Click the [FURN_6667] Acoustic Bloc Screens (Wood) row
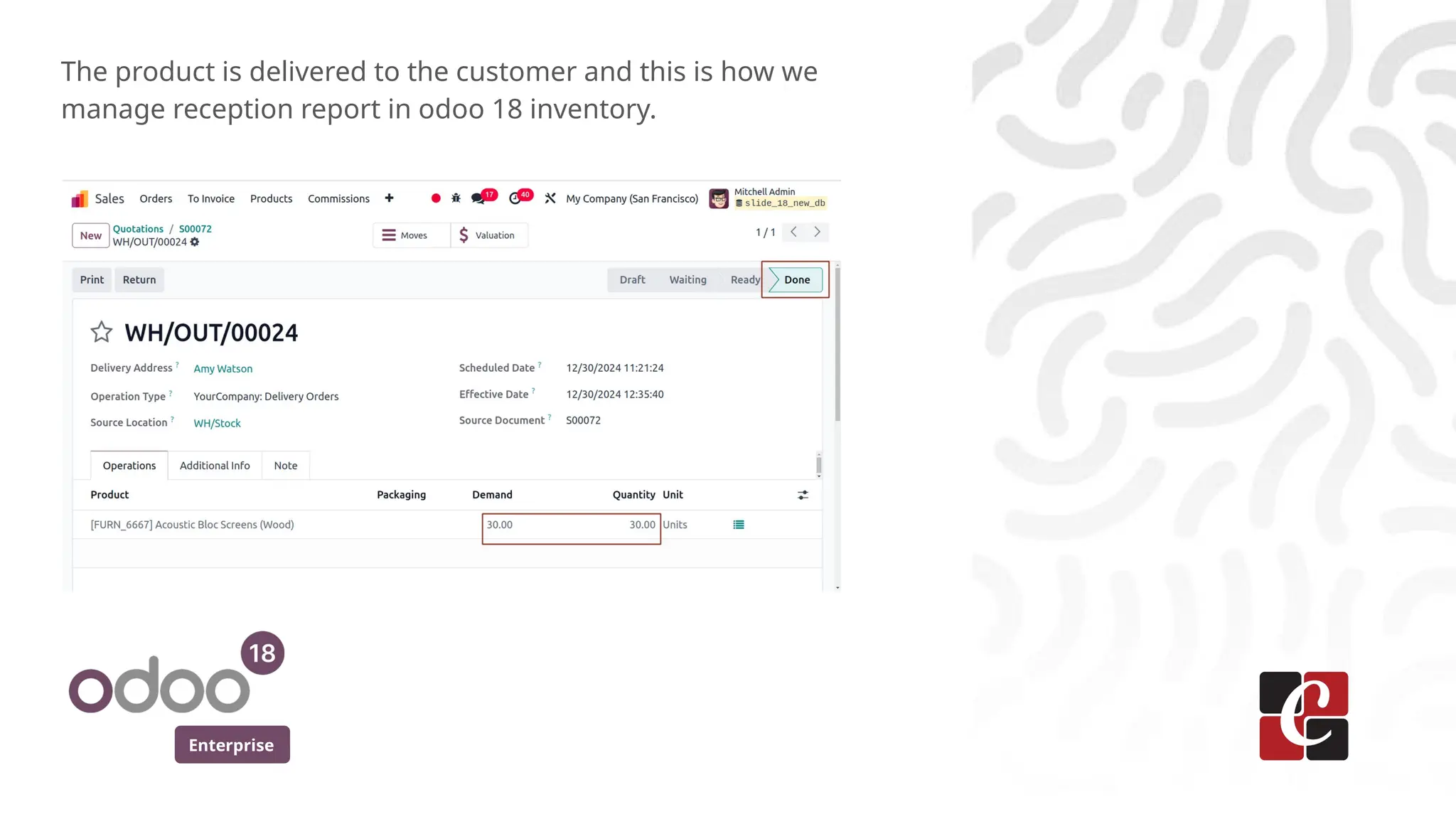The height and width of the screenshot is (819, 1456). 447,525
